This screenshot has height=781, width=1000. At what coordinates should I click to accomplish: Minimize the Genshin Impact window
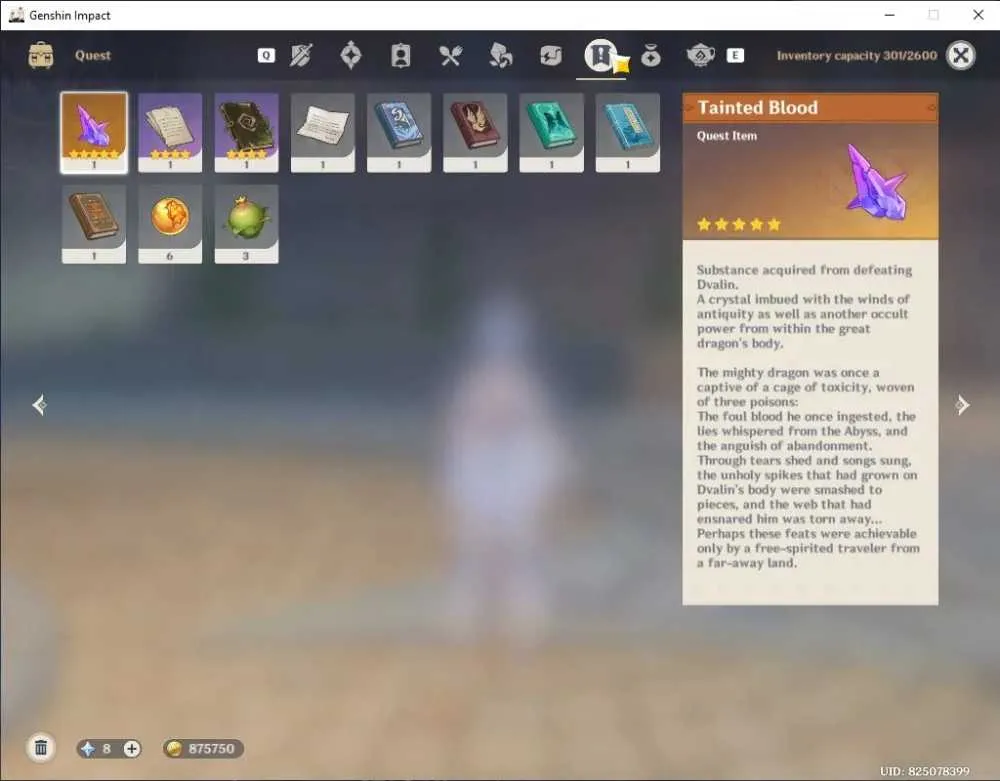click(890, 15)
